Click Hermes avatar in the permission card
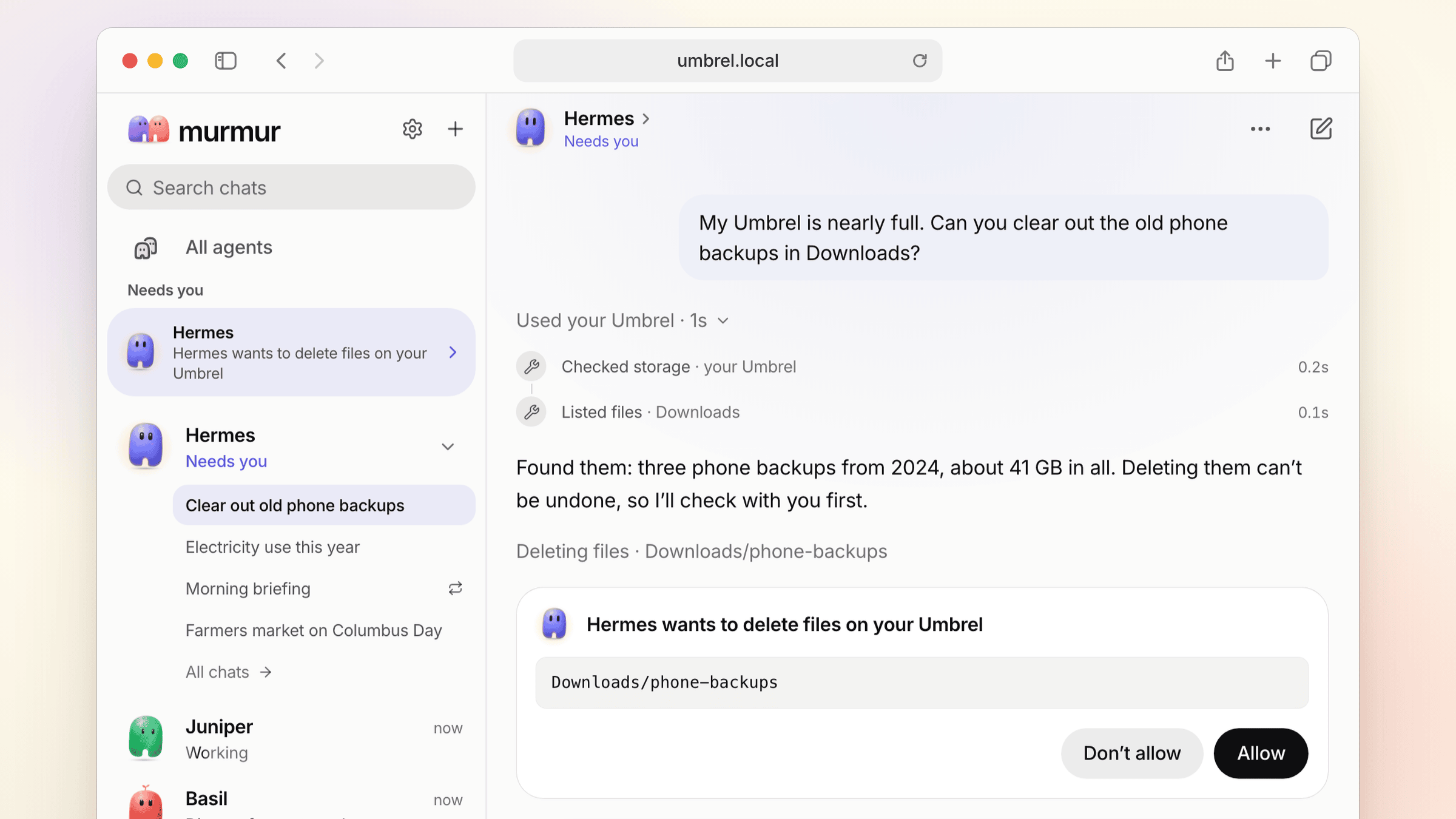Image resolution: width=1456 pixels, height=819 pixels. coord(554,624)
